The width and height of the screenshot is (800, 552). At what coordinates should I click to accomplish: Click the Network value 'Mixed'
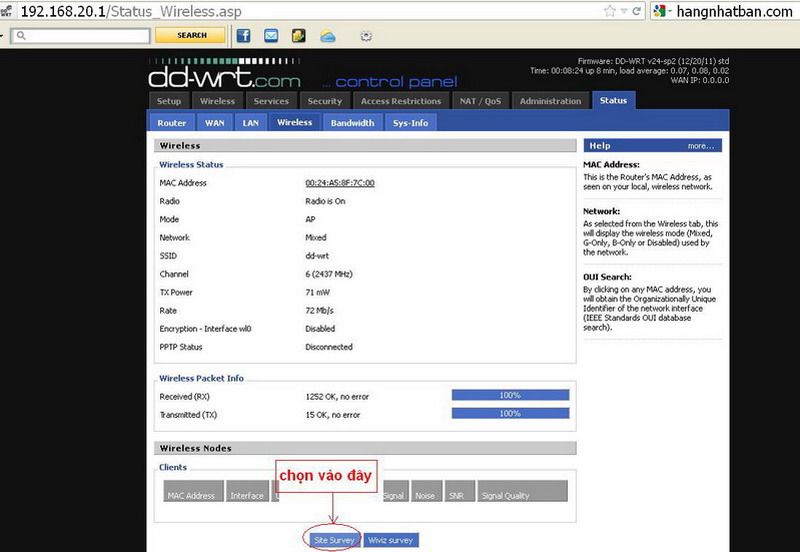point(315,237)
